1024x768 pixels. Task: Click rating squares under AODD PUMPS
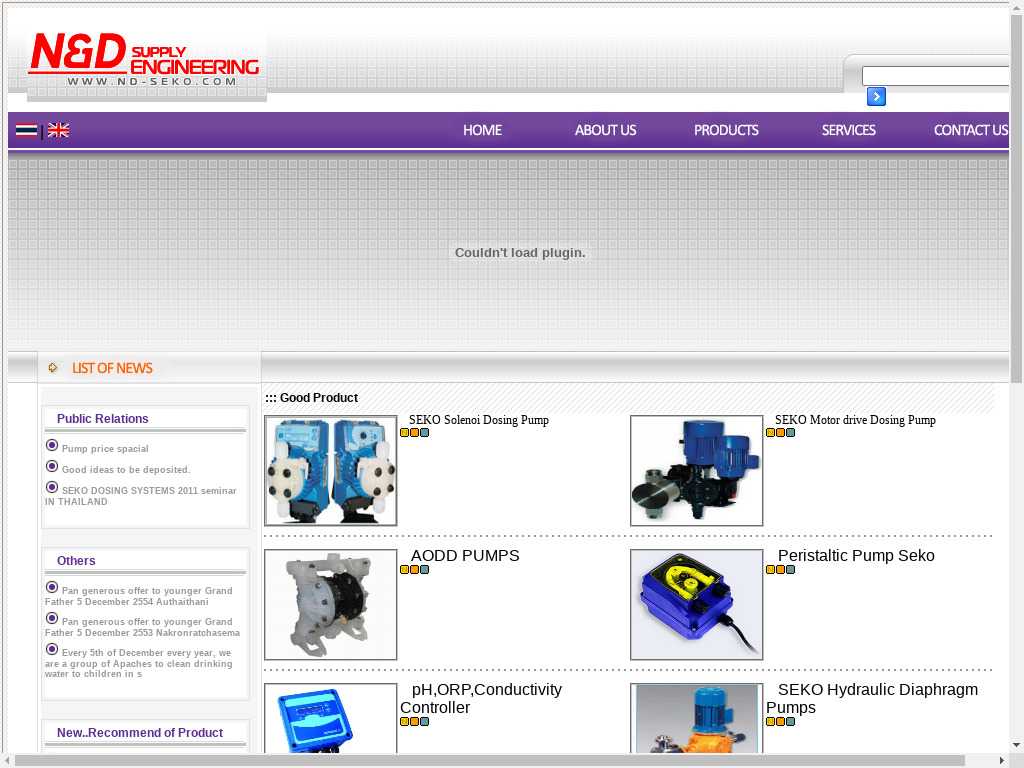click(415, 569)
